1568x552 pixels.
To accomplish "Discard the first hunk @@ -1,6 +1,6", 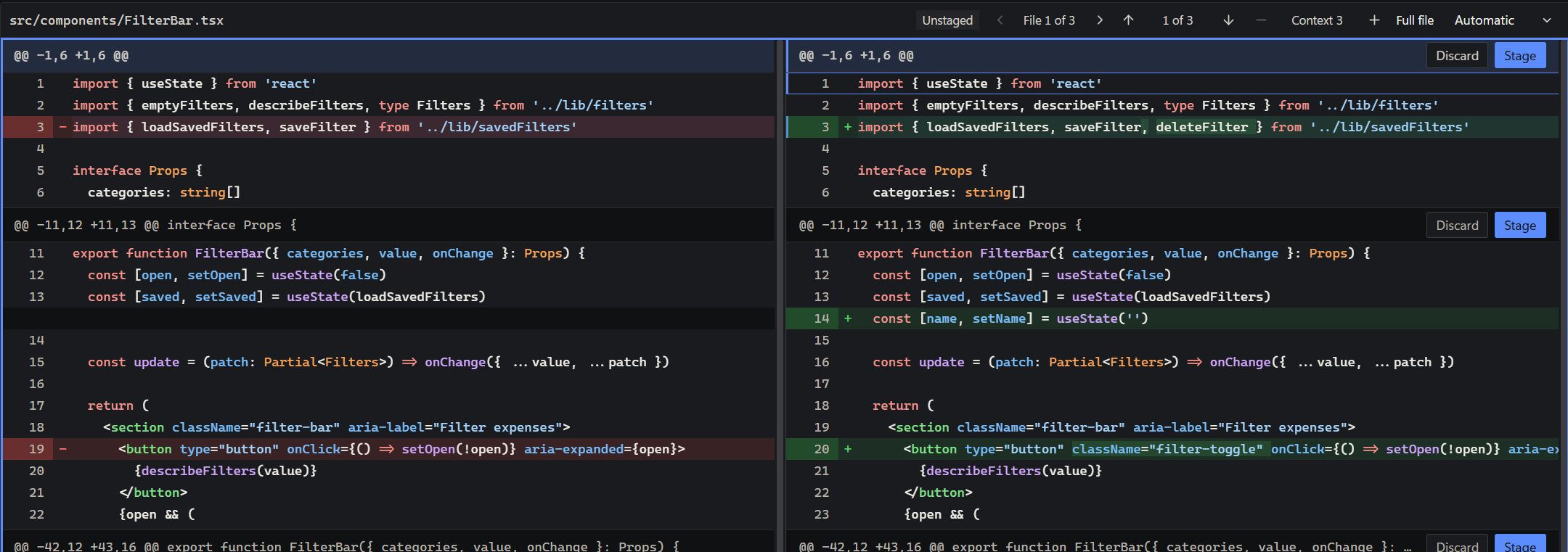I will click(x=1457, y=56).
